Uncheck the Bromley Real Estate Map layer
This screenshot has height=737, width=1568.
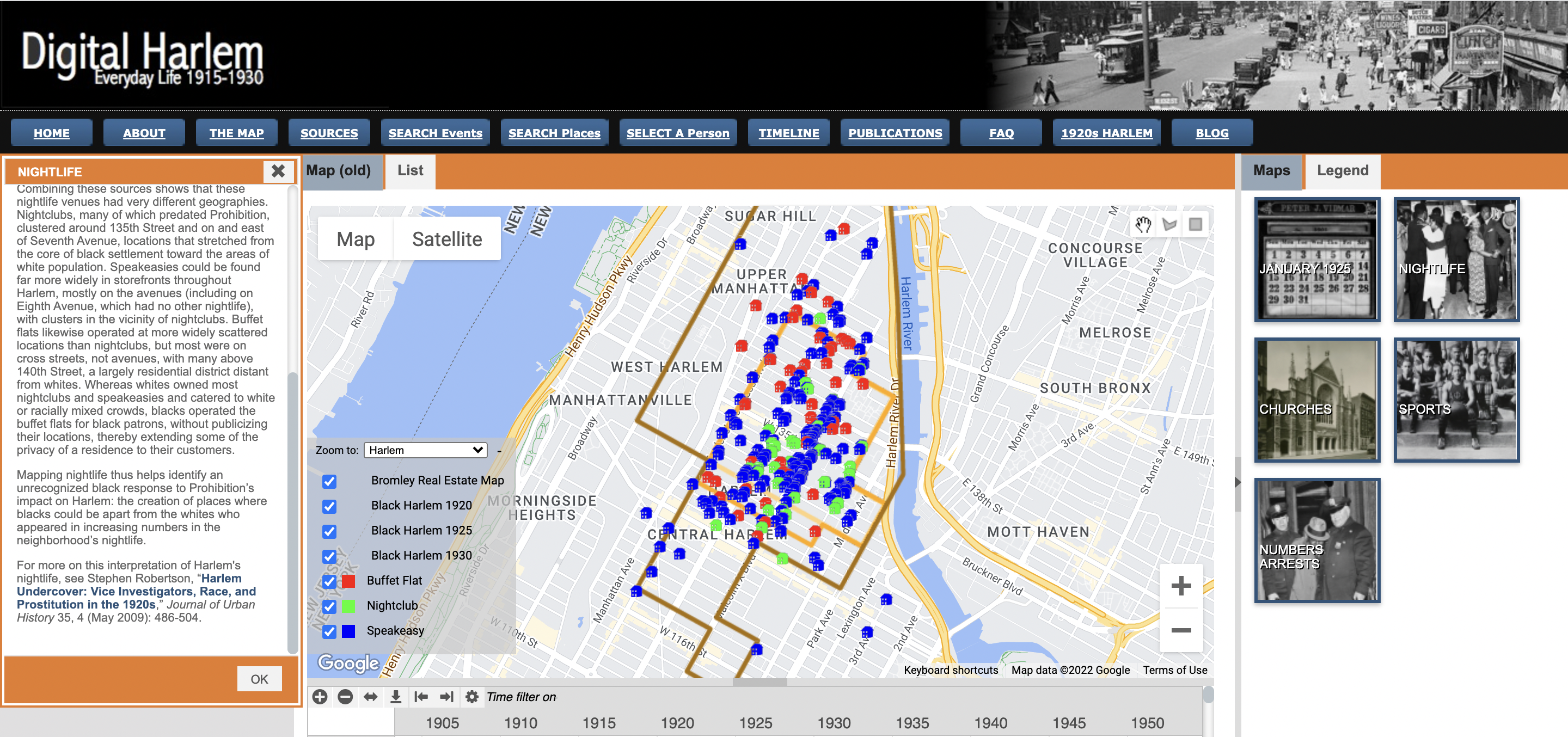pos(329,481)
